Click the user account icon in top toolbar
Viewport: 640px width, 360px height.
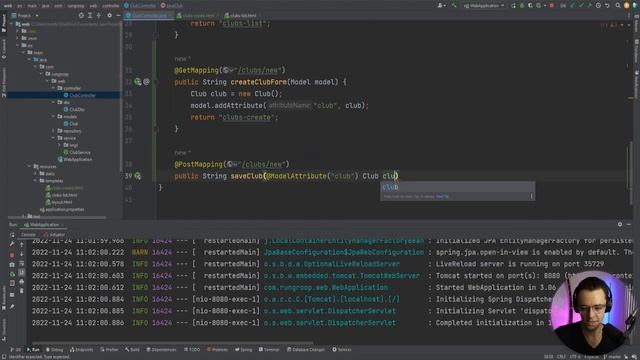pos(440,6)
